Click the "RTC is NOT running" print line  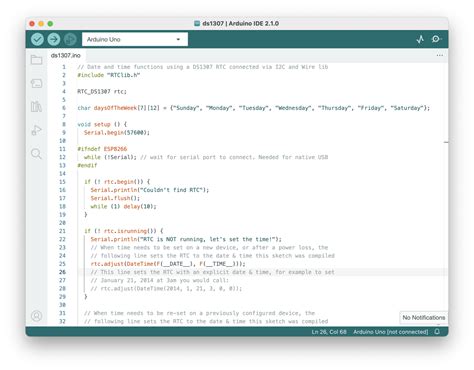(186, 239)
